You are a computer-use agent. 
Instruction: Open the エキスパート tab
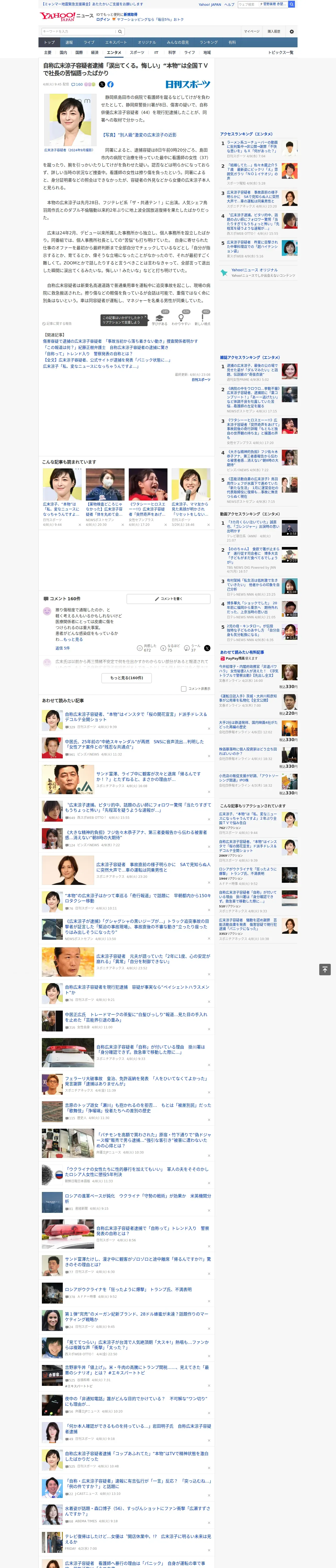116,43
